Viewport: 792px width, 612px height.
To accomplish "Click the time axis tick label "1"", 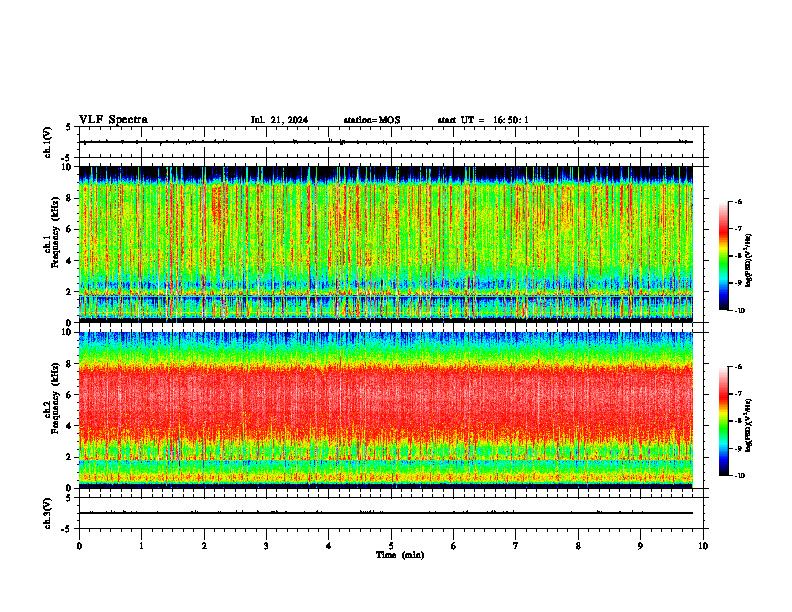I will pyautogui.click(x=141, y=546).
